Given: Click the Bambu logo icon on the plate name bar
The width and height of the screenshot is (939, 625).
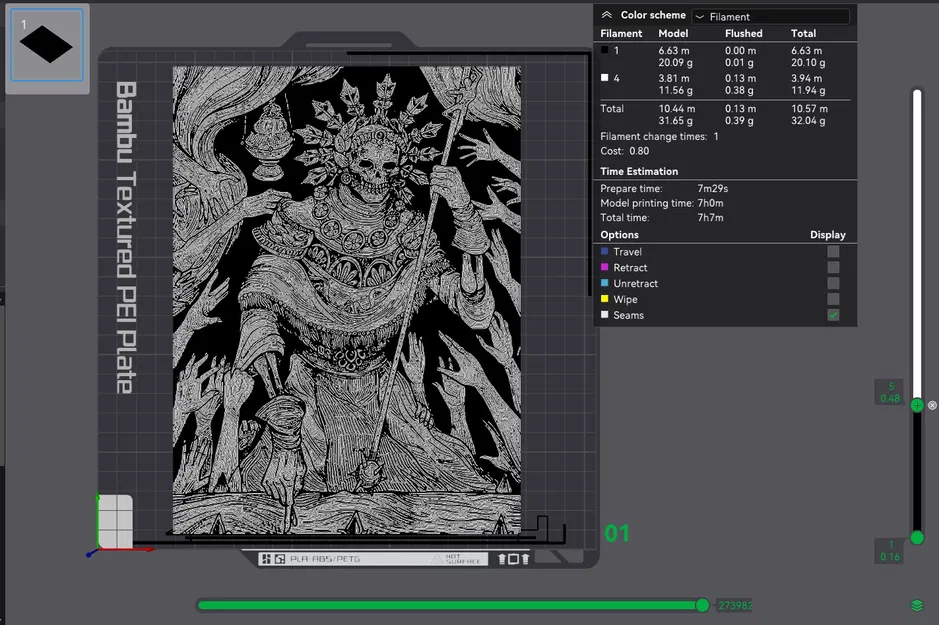Looking at the screenshot, I should (x=279, y=560).
